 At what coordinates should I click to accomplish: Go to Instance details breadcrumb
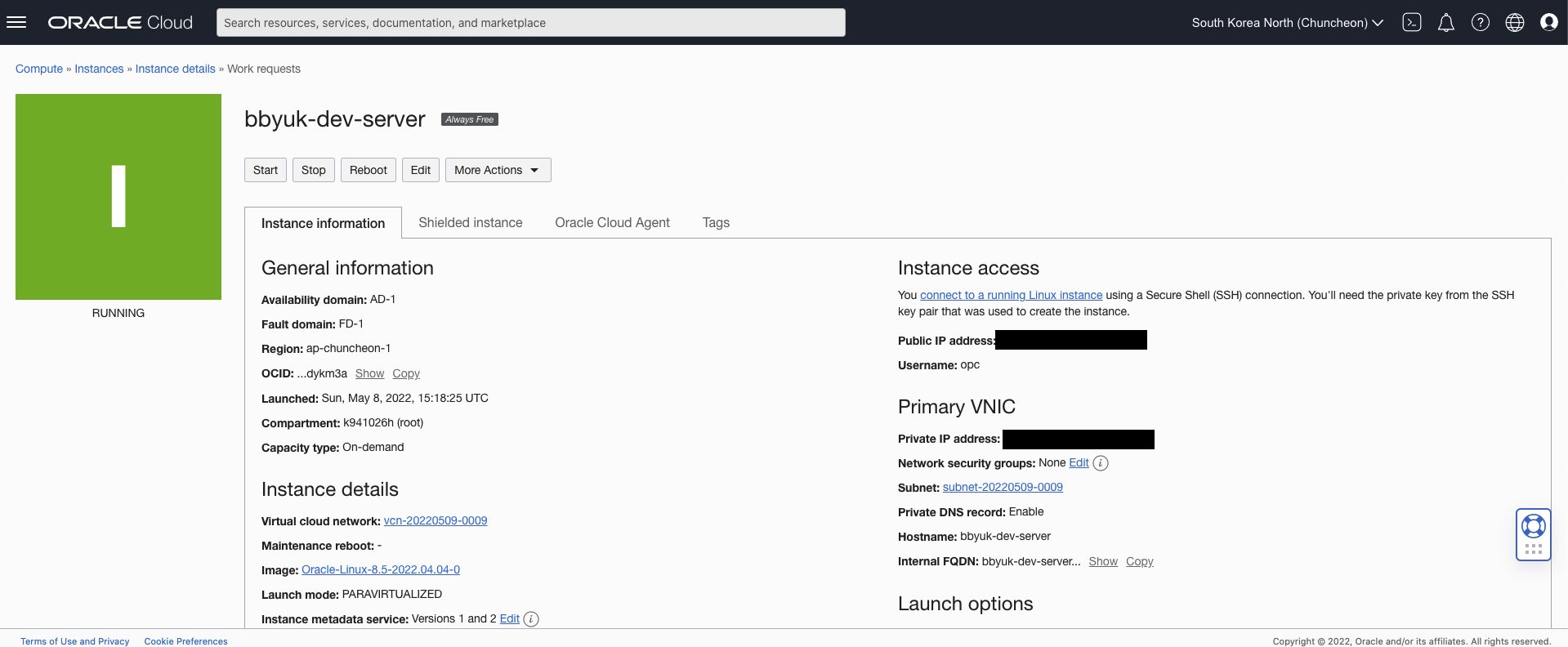tap(176, 69)
